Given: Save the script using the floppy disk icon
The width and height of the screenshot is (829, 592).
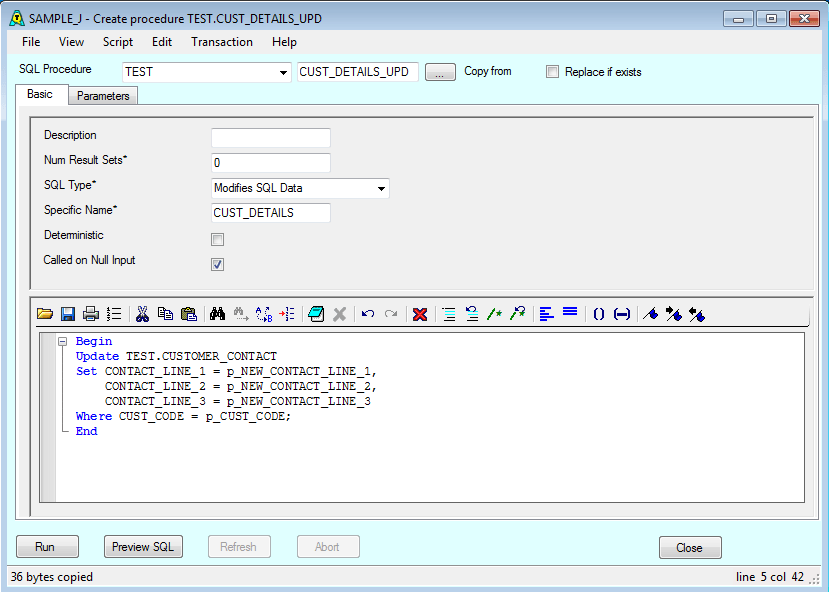Looking at the screenshot, I should 68,314.
